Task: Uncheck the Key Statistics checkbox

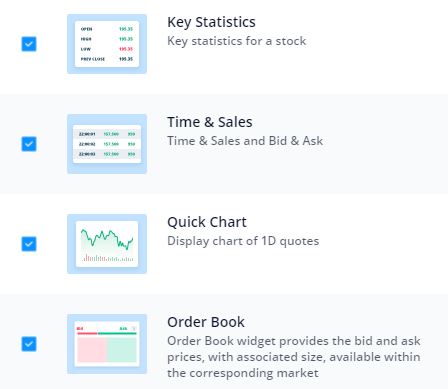Action: click(x=29, y=44)
